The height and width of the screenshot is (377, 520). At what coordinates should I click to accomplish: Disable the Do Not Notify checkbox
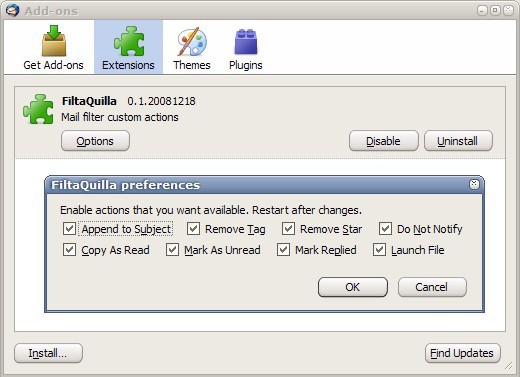click(x=385, y=229)
